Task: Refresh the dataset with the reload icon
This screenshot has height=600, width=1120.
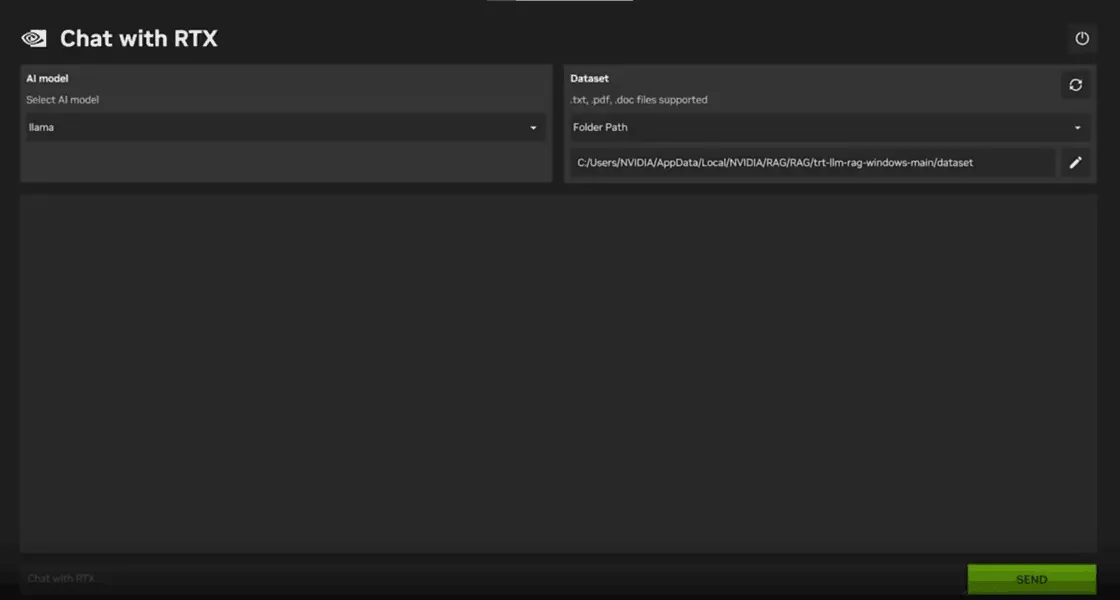Action: pos(1075,85)
